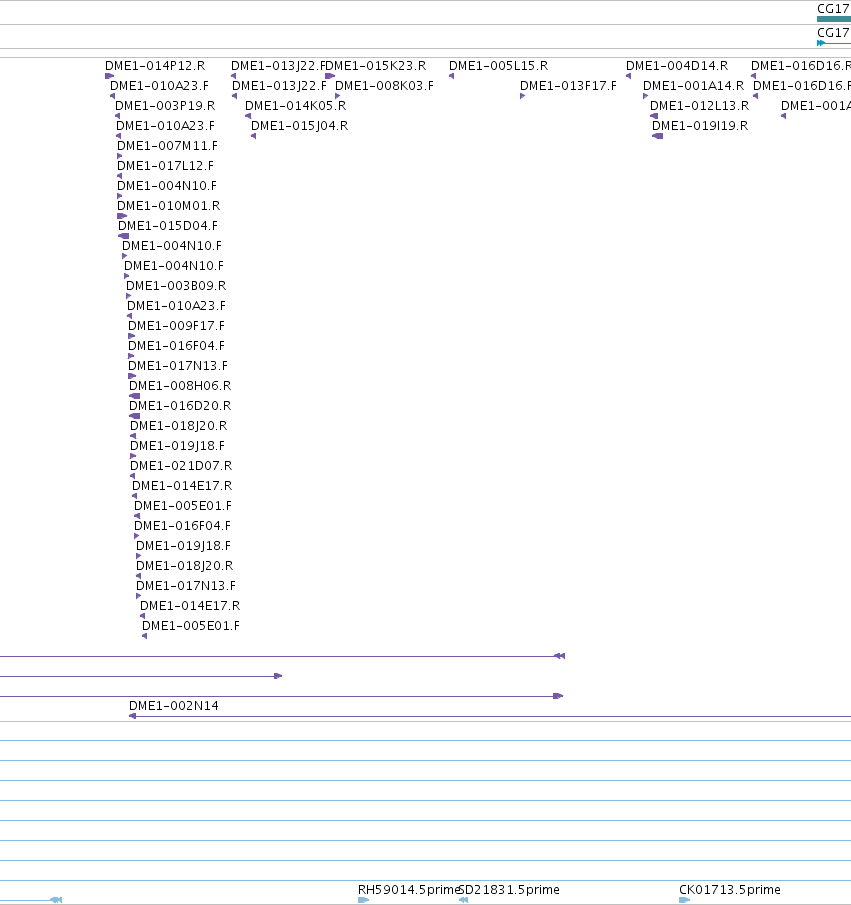
Task: Select the DME1-004D14.R label
Action: tap(677, 66)
